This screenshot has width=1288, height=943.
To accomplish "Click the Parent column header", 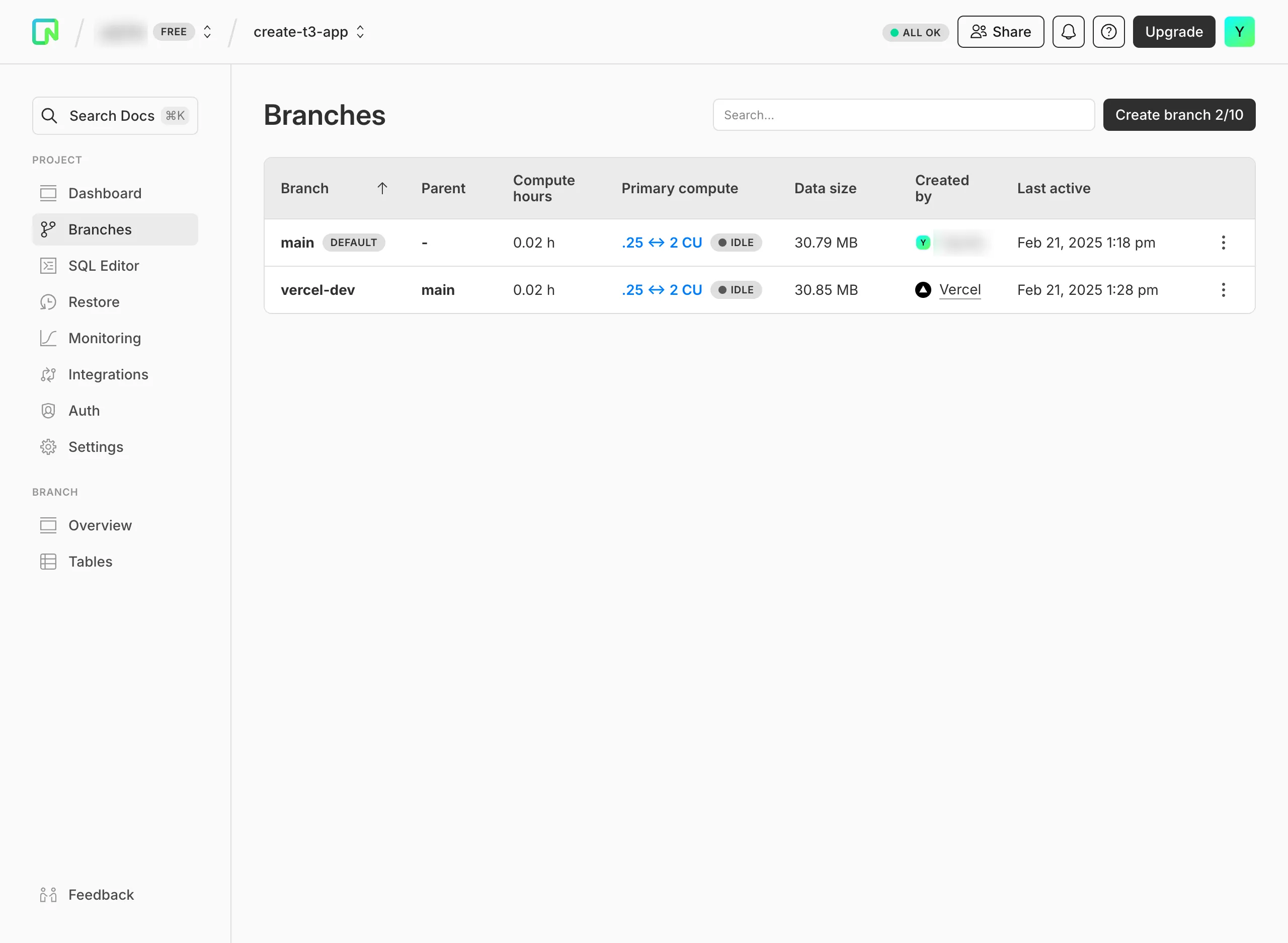I will tap(443, 188).
